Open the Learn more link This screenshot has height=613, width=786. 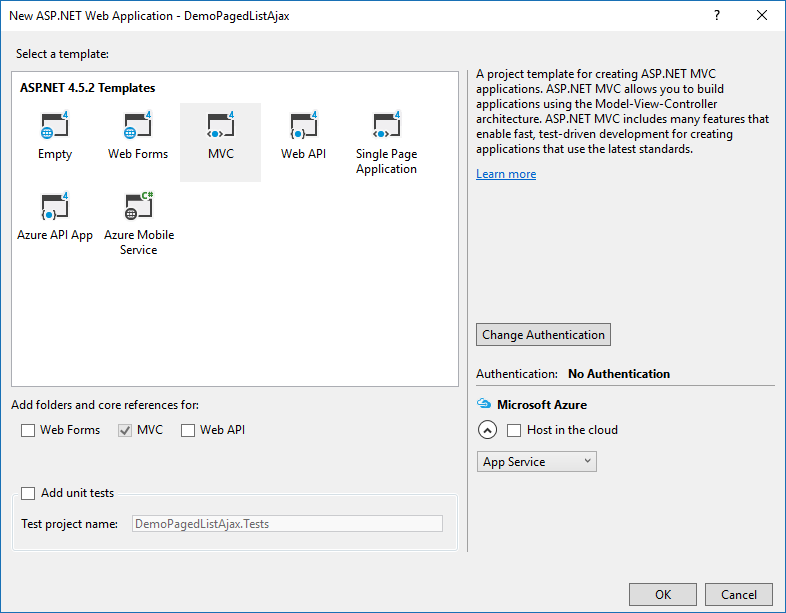[x=506, y=174]
